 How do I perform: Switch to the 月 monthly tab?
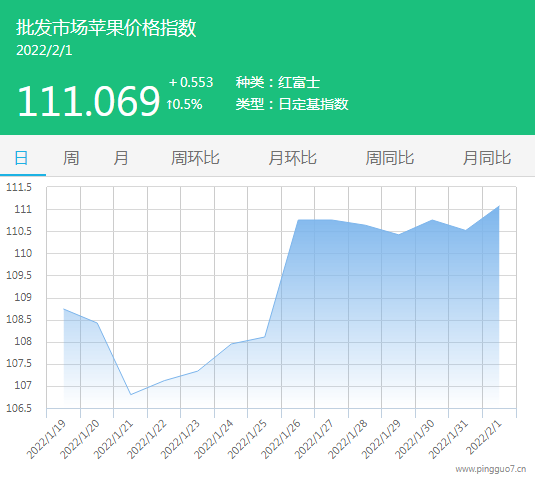click(x=121, y=158)
